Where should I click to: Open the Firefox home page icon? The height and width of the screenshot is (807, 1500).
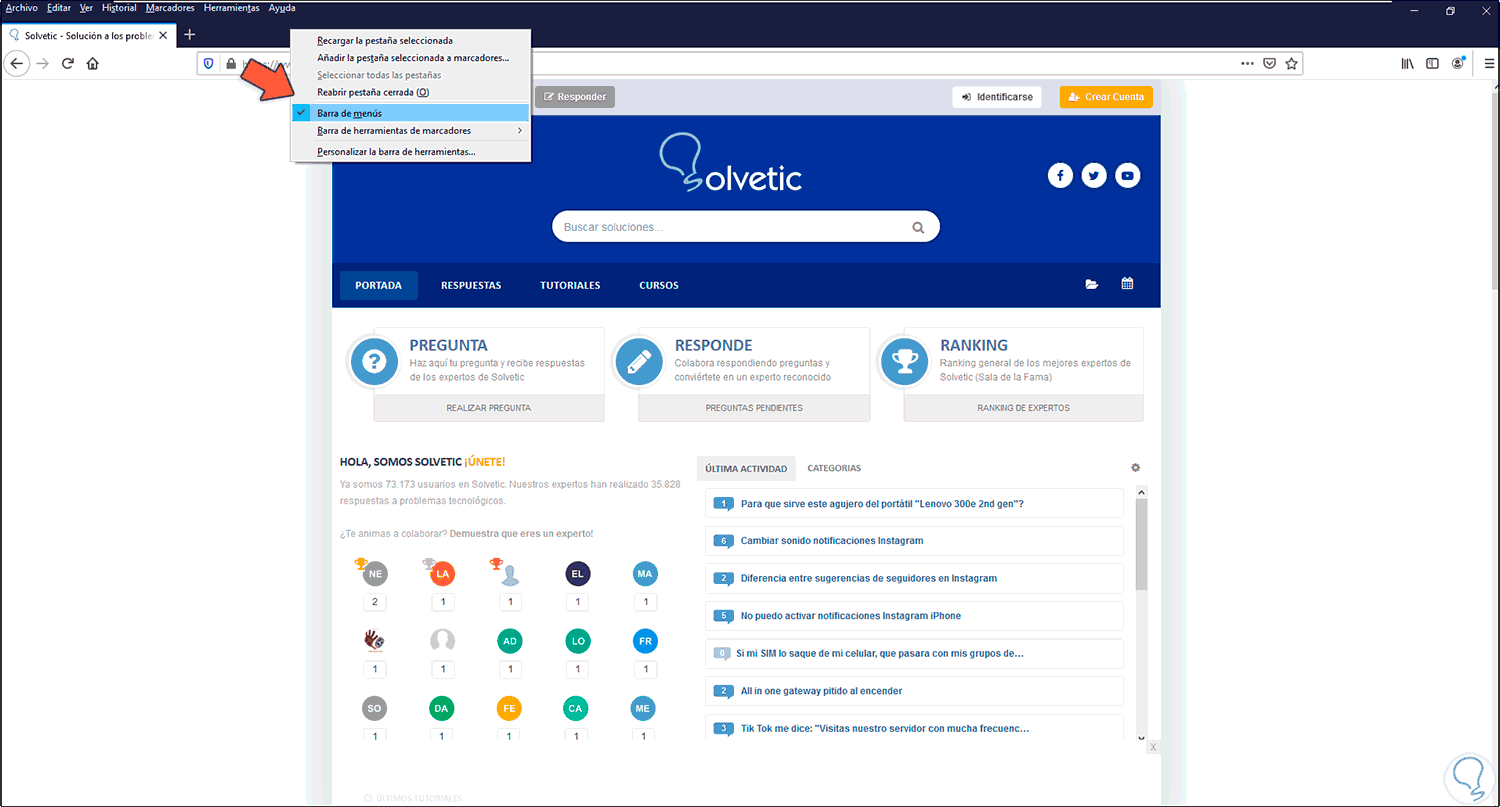(x=93, y=63)
